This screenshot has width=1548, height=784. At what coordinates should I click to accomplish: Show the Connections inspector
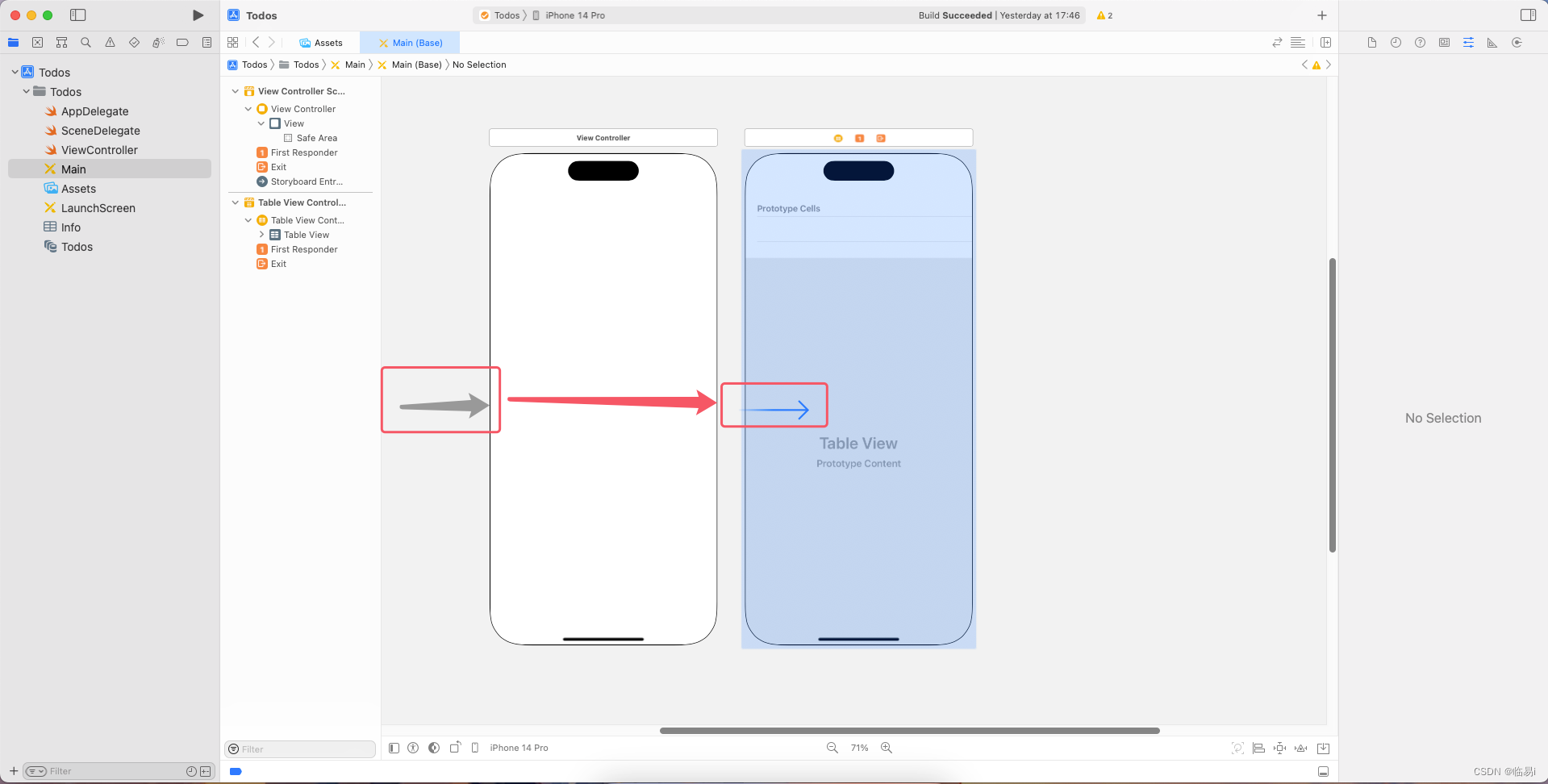1517,43
